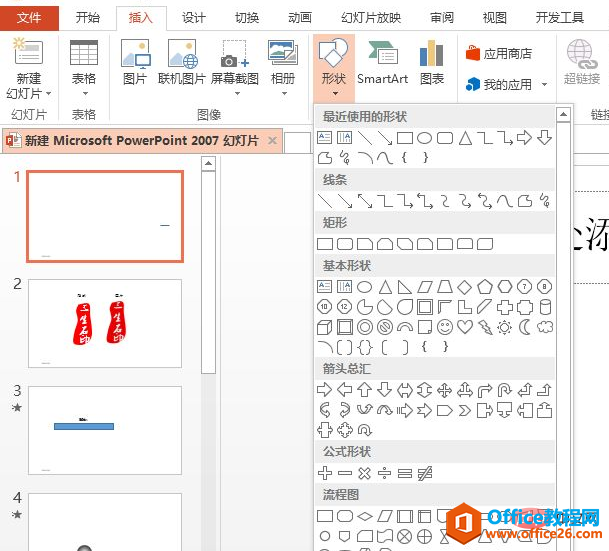This screenshot has height=551, width=609.
Task: Open the App Store (应用商店) button
Action: 499,53
